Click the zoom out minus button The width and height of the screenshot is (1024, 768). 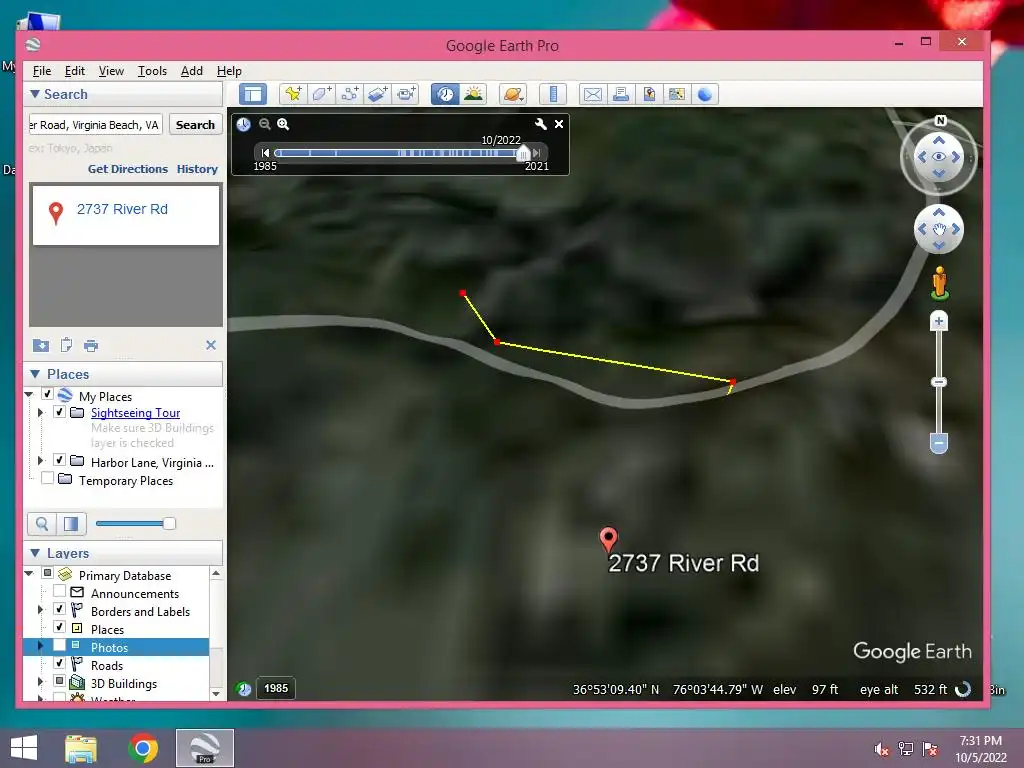pos(938,443)
